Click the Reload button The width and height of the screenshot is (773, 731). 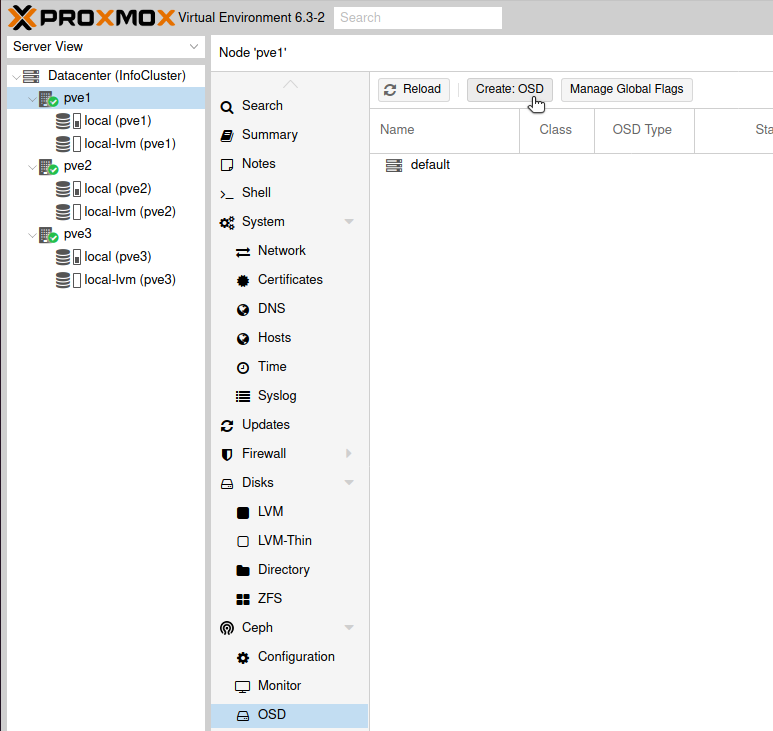pyautogui.click(x=414, y=90)
